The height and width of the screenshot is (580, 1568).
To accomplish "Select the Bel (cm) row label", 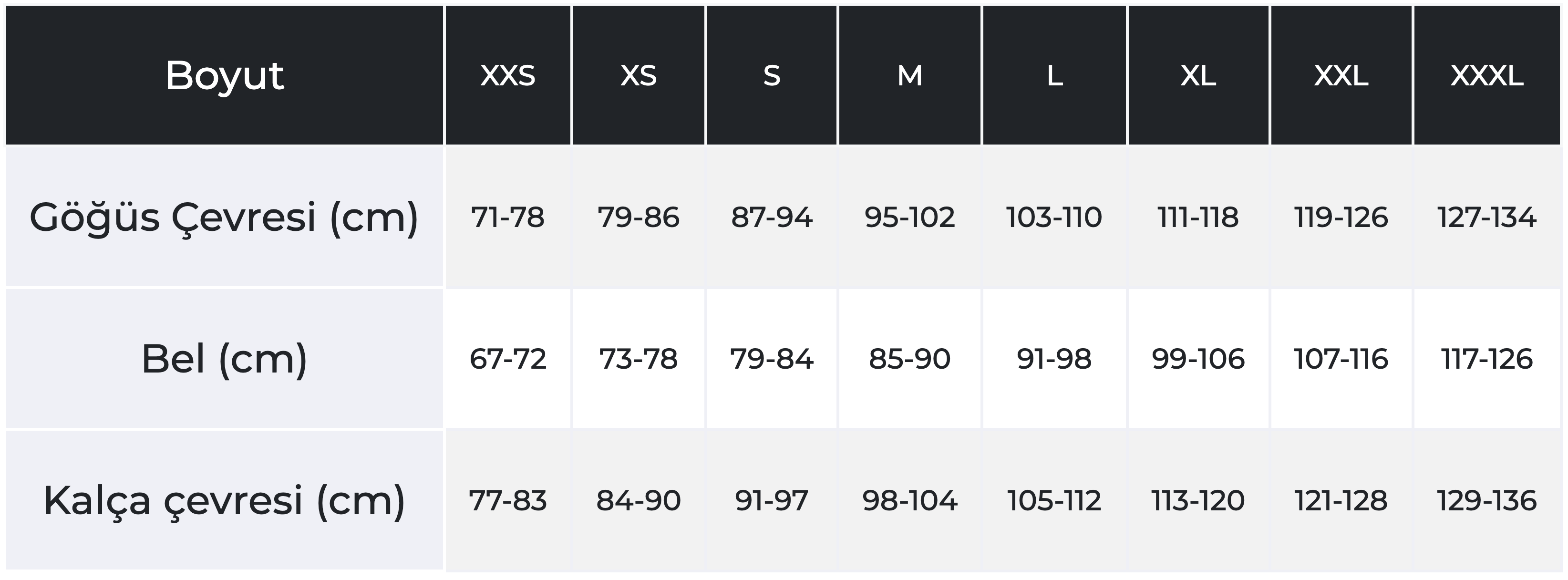I will pyautogui.click(x=225, y=359).
